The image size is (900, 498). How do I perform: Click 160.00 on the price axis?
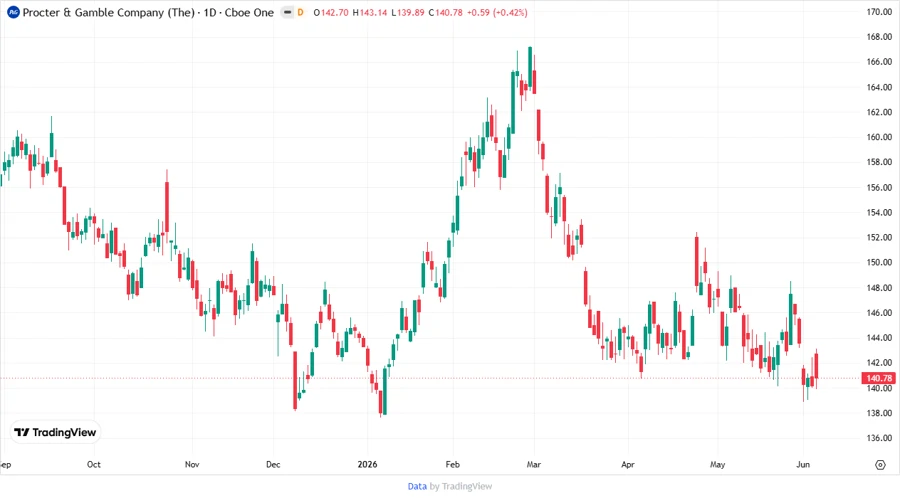click(x=879, y=137)
